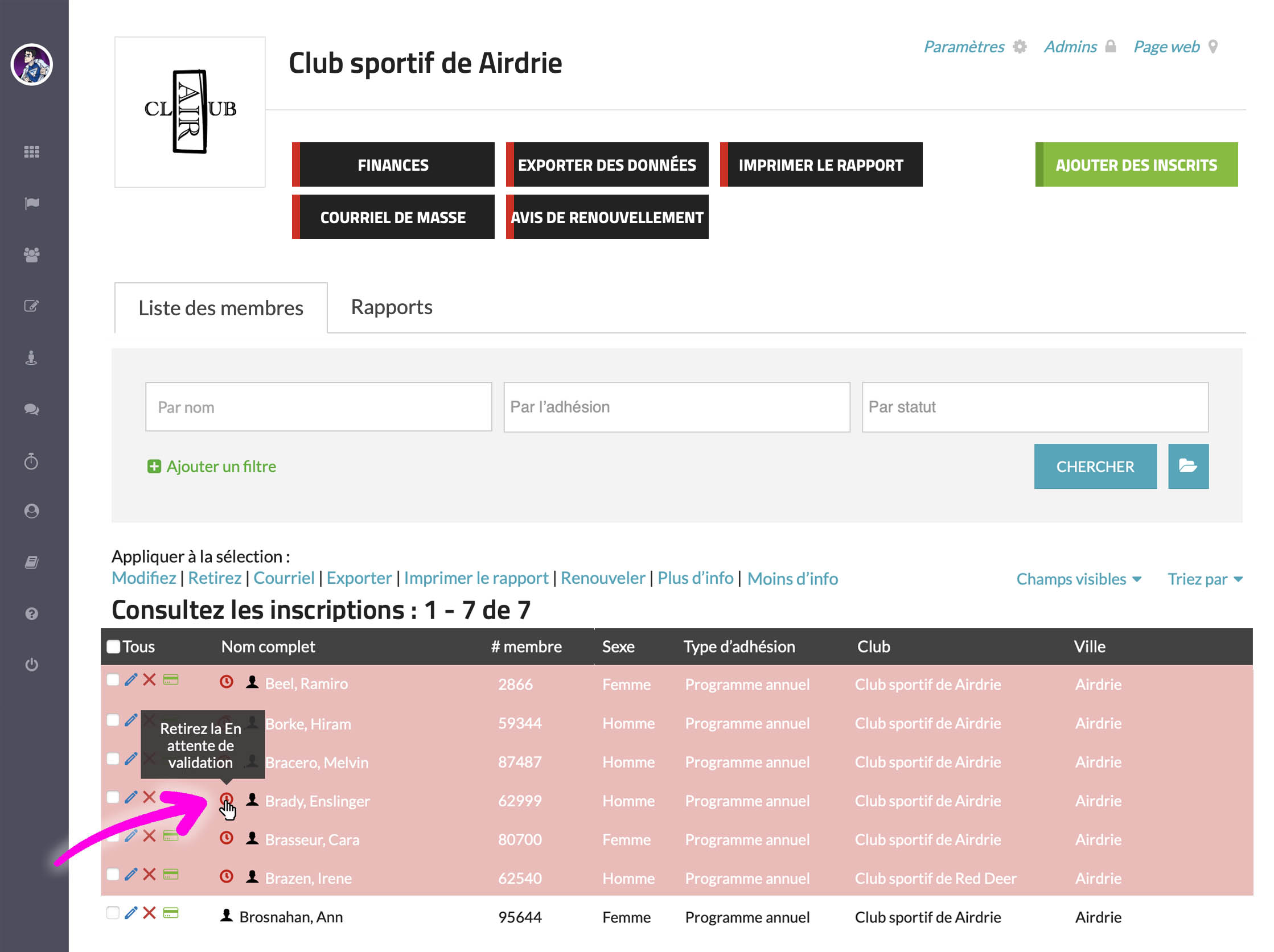The image size is (1274, 952).
Task: Check the Tous select-all checkbox
Action: point(113,646)
